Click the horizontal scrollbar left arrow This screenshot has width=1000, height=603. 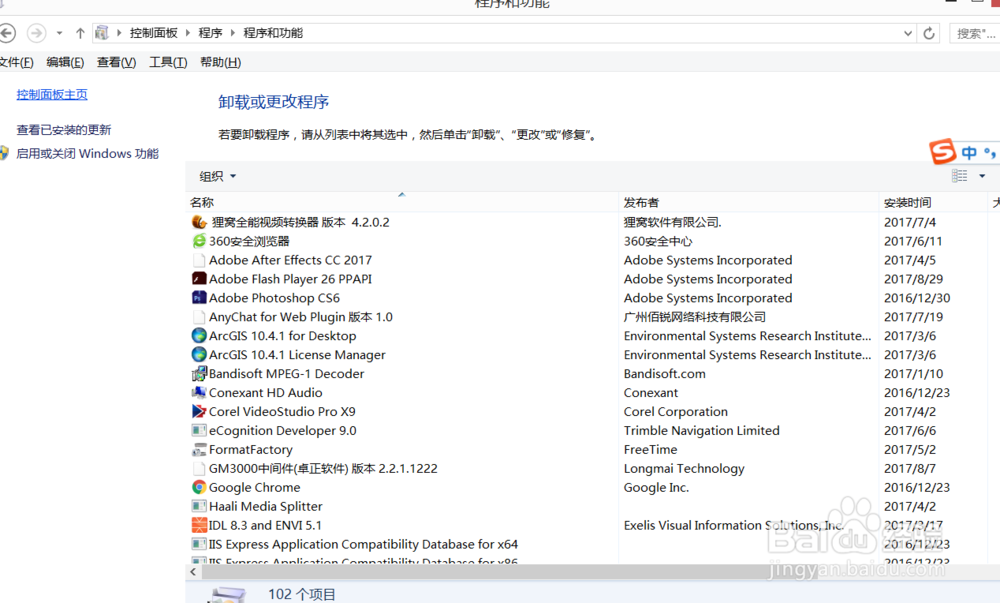point(193,572)
